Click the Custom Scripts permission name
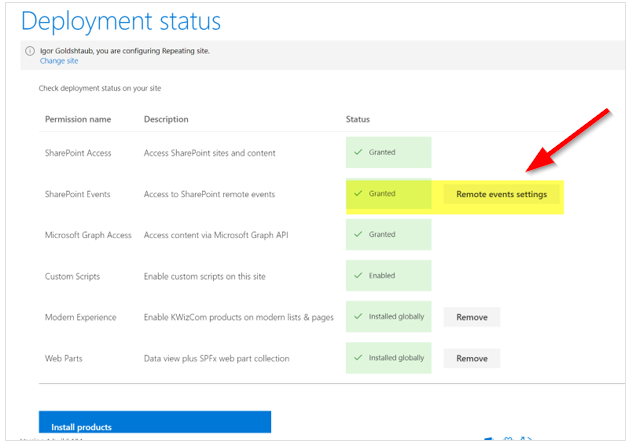 coord(72,276)
